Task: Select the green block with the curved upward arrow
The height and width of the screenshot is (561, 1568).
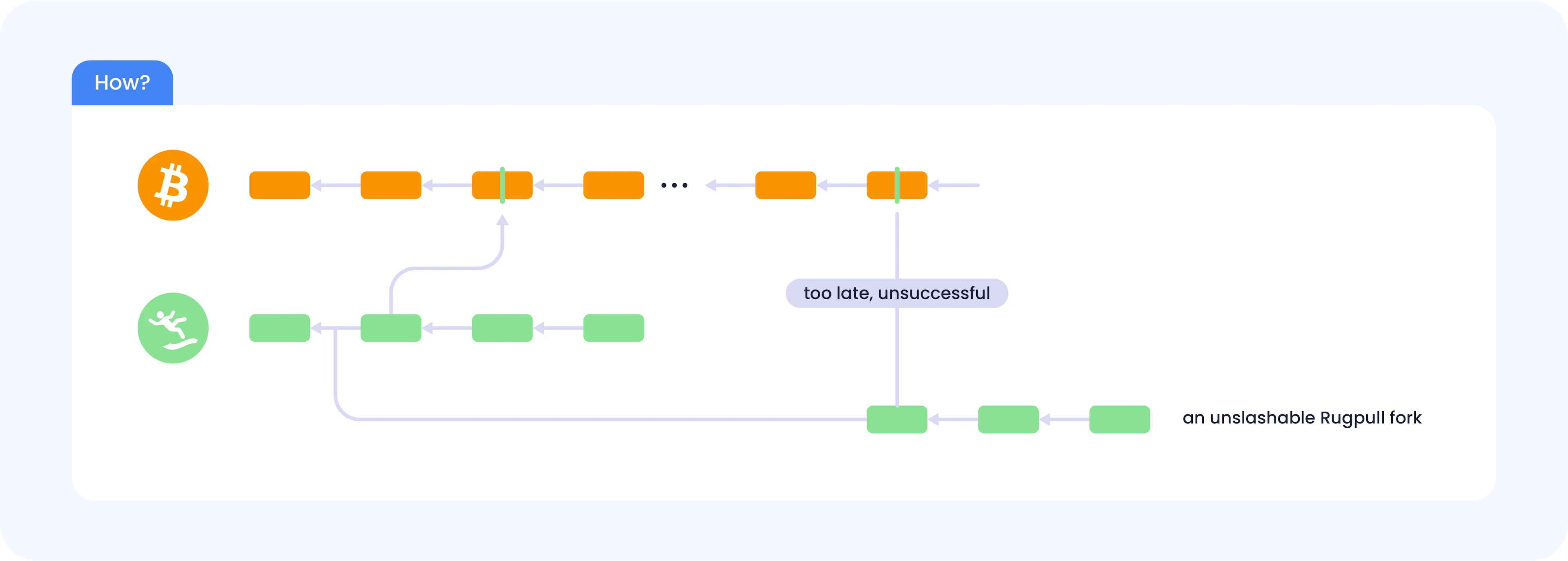Action: pos(391,328)
